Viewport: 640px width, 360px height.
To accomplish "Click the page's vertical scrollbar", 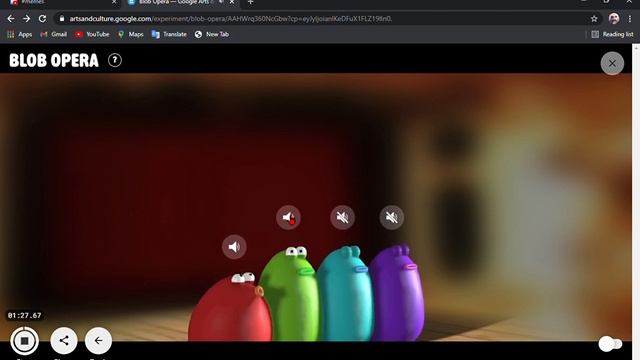I will pyautogui.click(x=636, y=202).
